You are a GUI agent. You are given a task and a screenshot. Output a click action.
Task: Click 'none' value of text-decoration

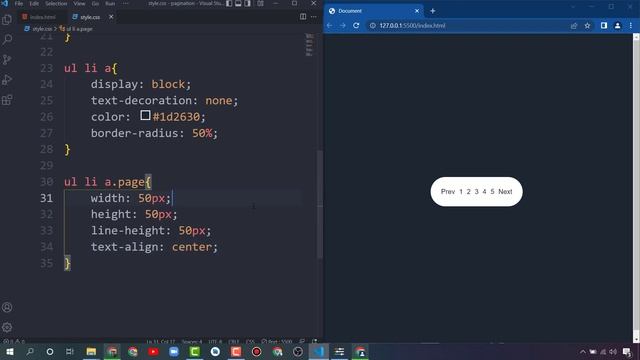coord(219,100)
